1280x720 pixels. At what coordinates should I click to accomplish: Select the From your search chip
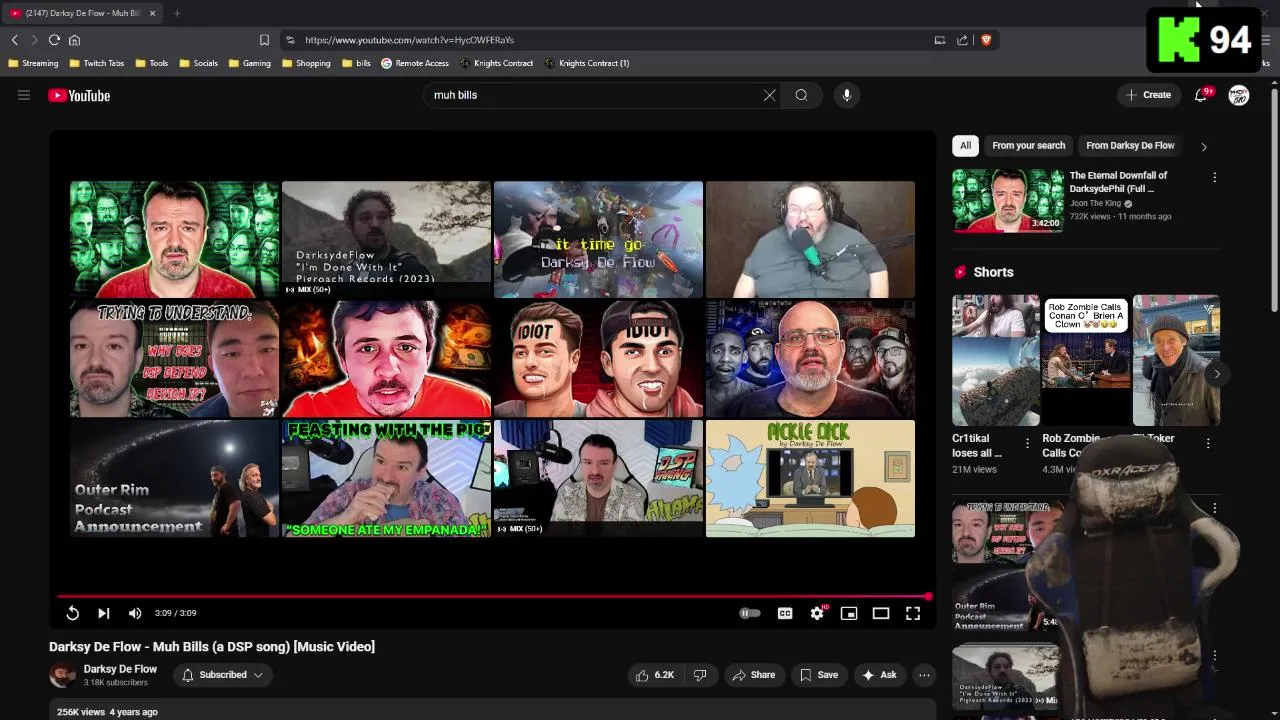click(1028, 146)
